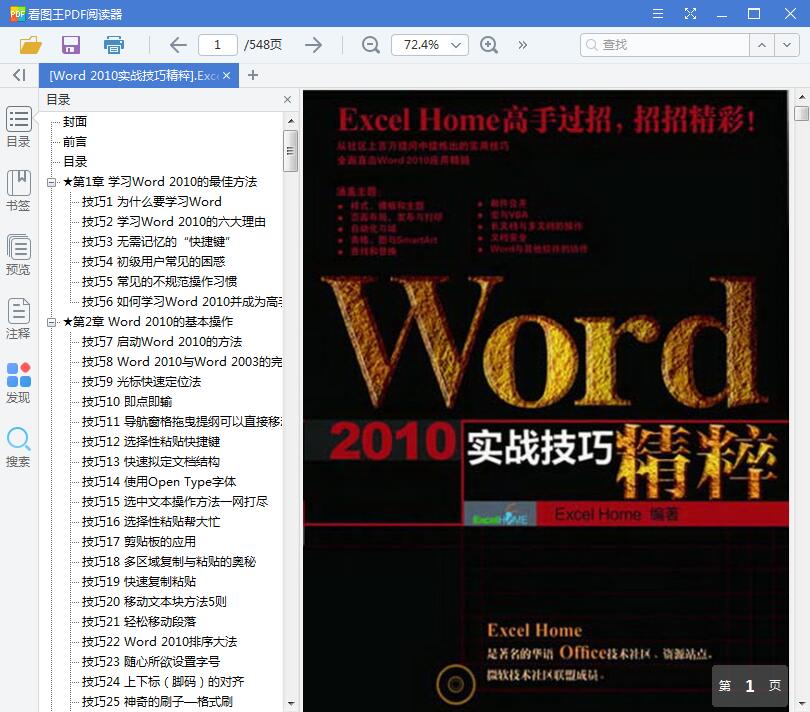Open the 发现 discover panel
The image size is (810, 712).
19,383
